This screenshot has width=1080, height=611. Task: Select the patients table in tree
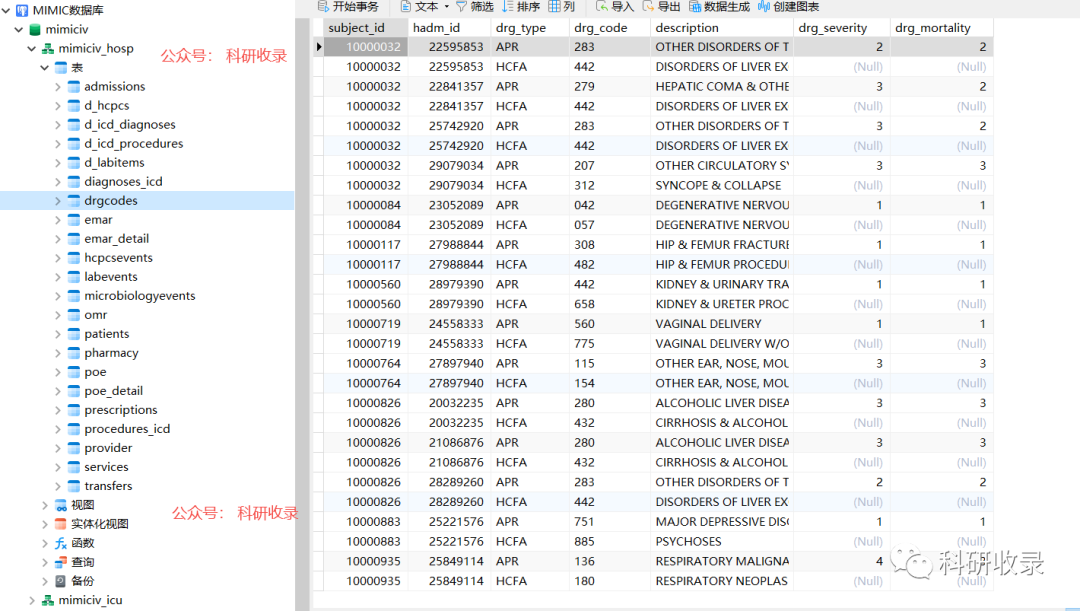[x=106, y=334]
